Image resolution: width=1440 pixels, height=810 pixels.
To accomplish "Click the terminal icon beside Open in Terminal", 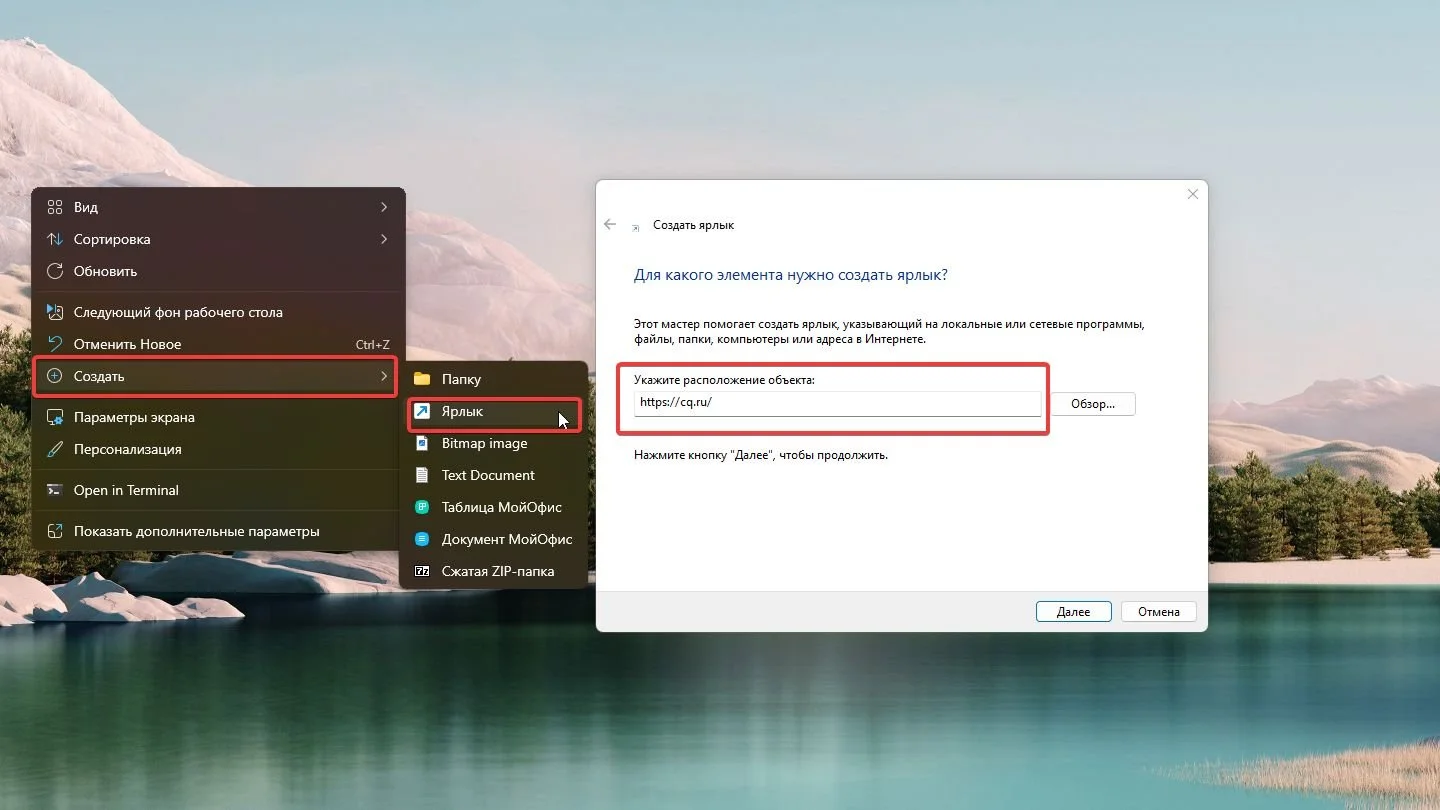I will point(55,490).
